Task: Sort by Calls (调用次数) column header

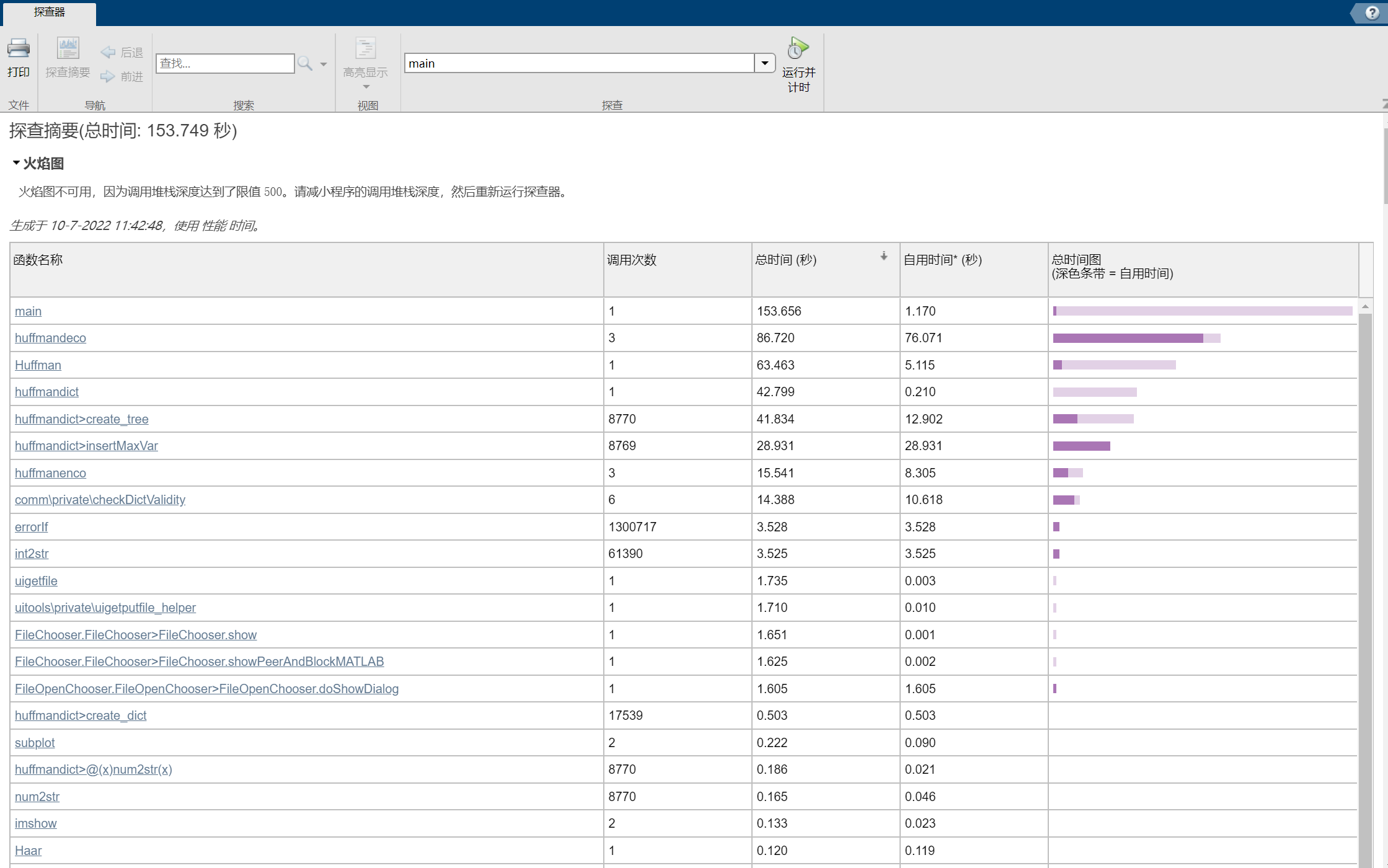Action: tap(631, 260)
